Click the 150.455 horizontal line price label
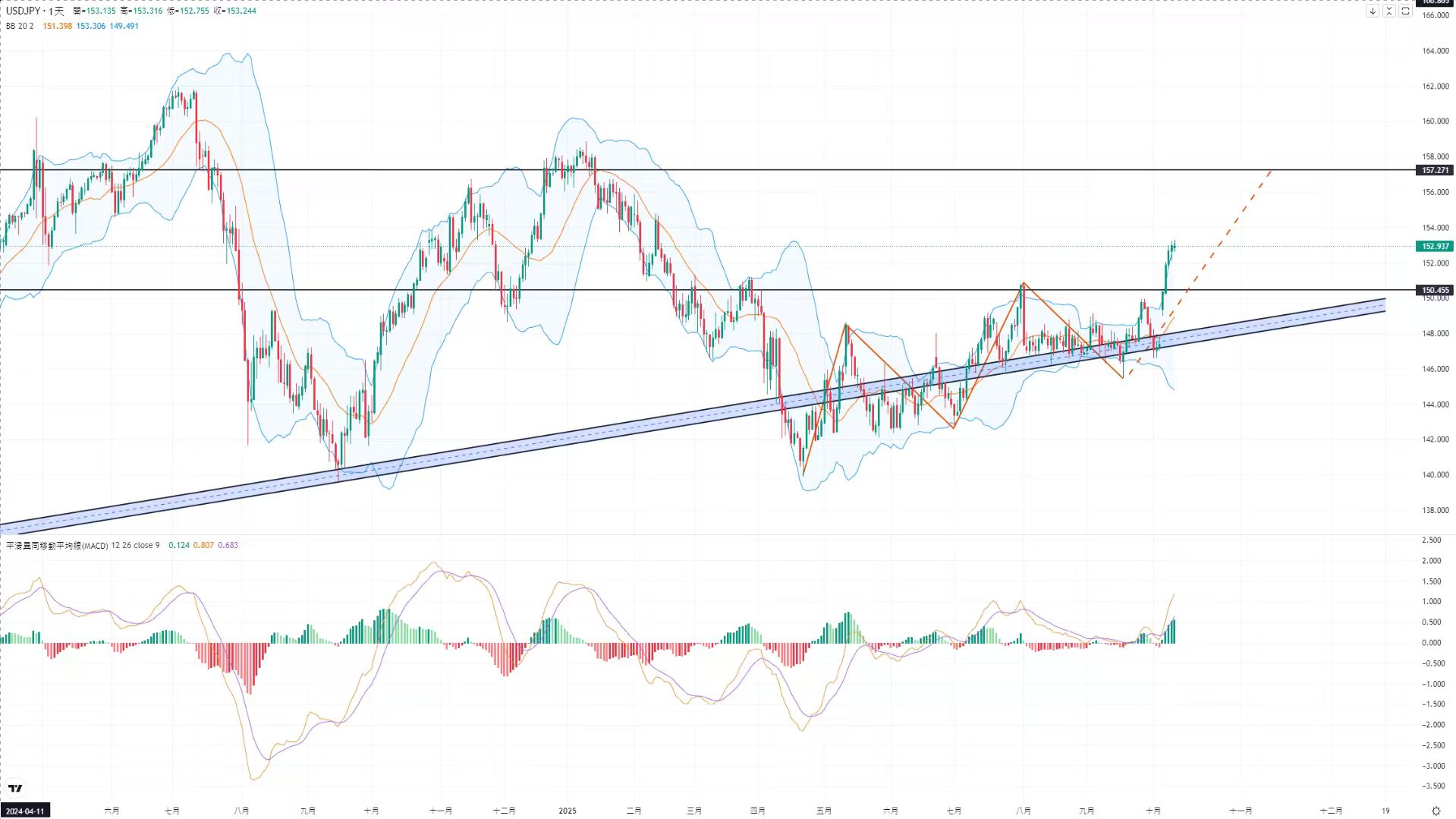 point(1435,290)
